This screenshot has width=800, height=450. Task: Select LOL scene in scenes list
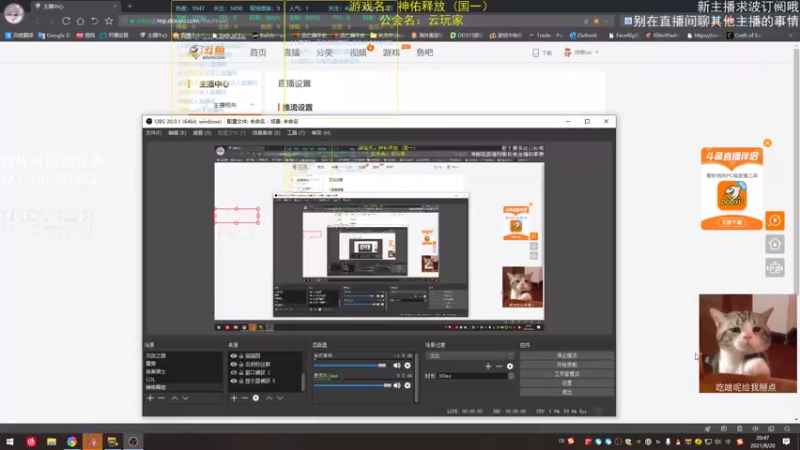tap(150, 380)
